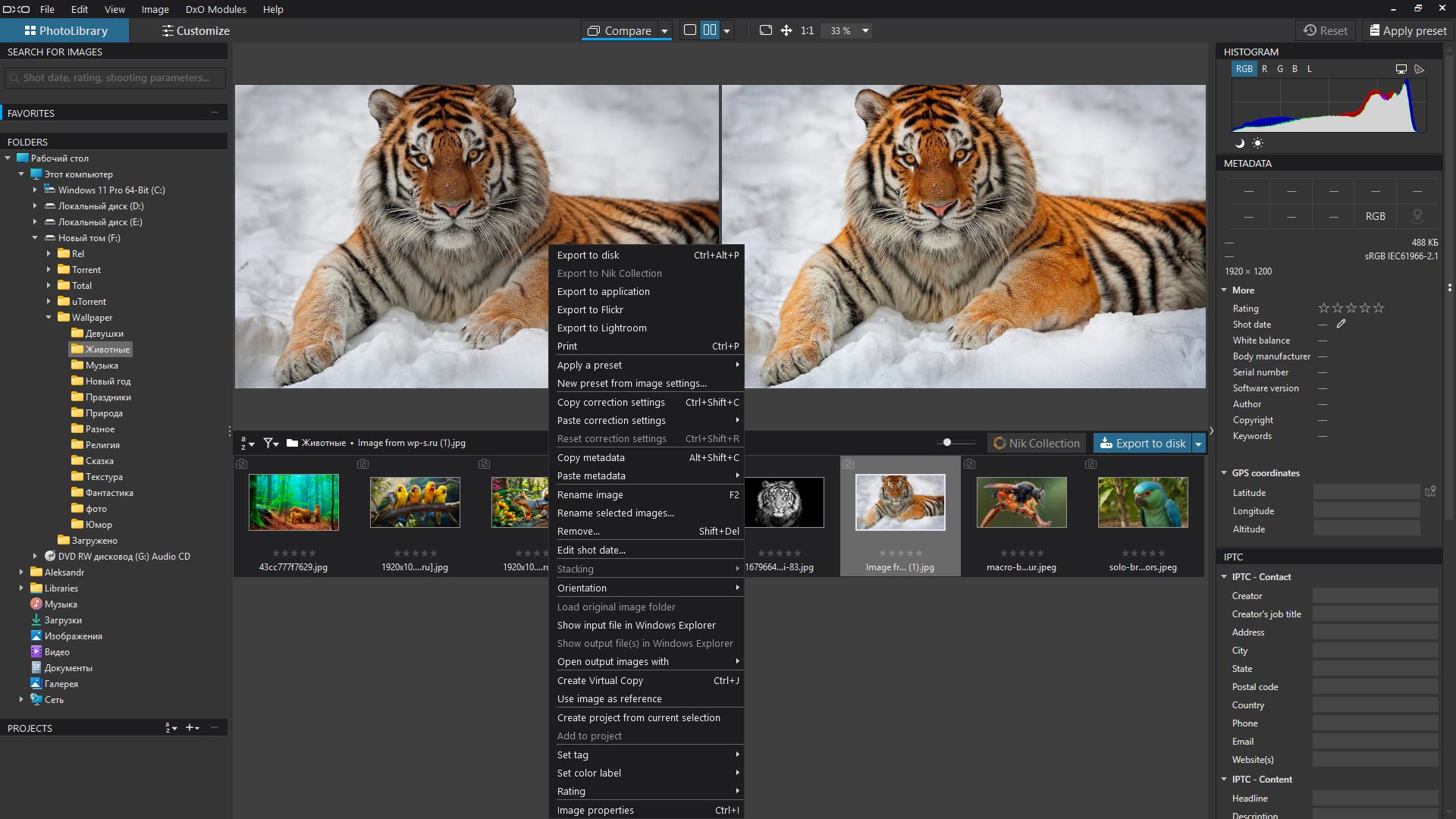Choose Create Virtual Copy from context menu
1456x819 pixels.
(x=600, y=680)
